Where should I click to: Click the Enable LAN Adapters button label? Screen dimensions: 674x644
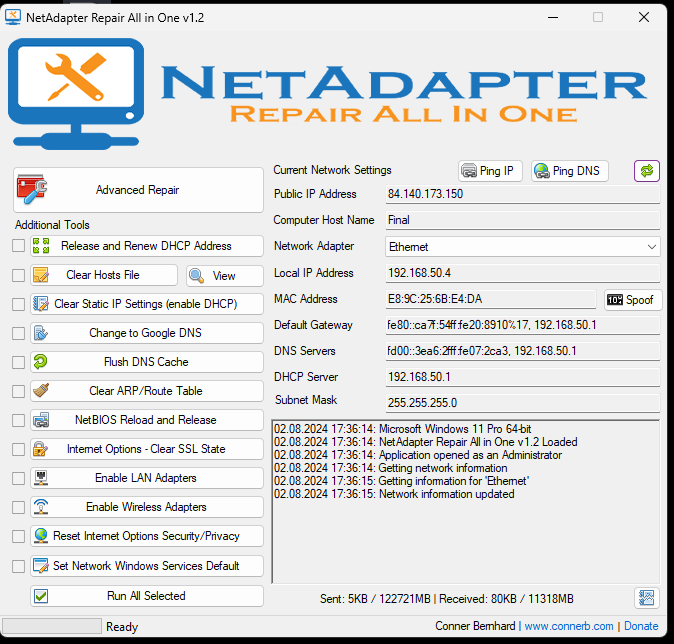tap(146, 478)
